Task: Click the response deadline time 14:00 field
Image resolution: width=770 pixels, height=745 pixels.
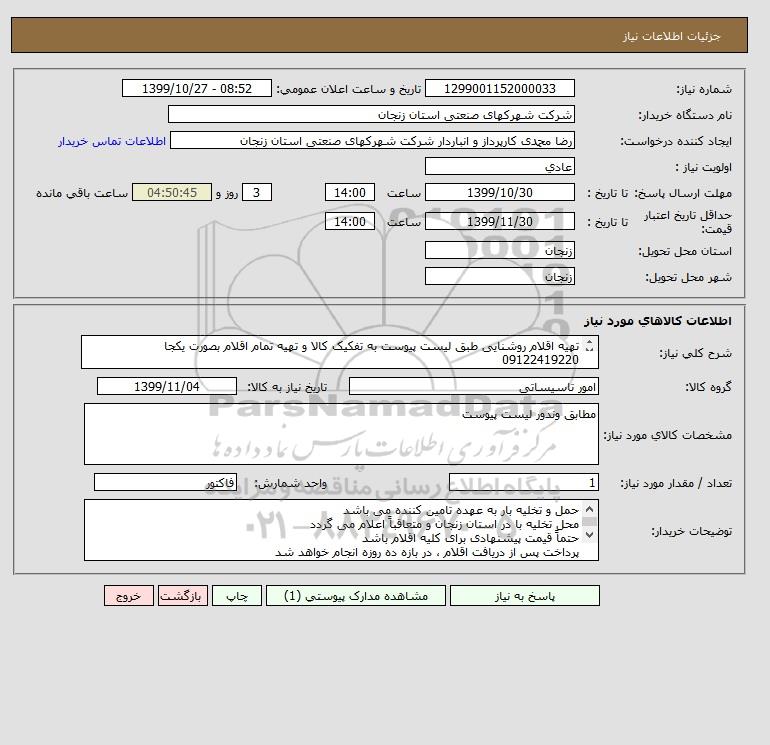Action: [350, 193]
